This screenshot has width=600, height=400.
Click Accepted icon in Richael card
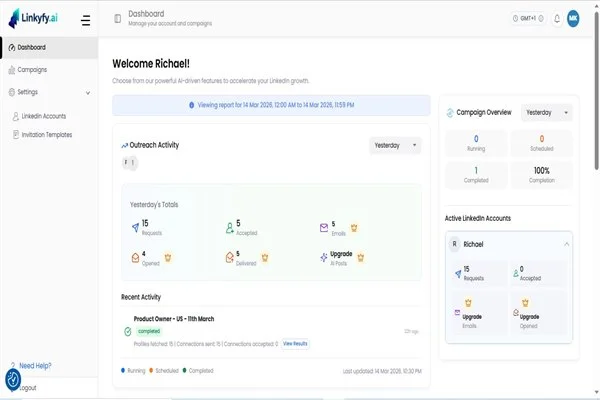click(x=516, y=274)
